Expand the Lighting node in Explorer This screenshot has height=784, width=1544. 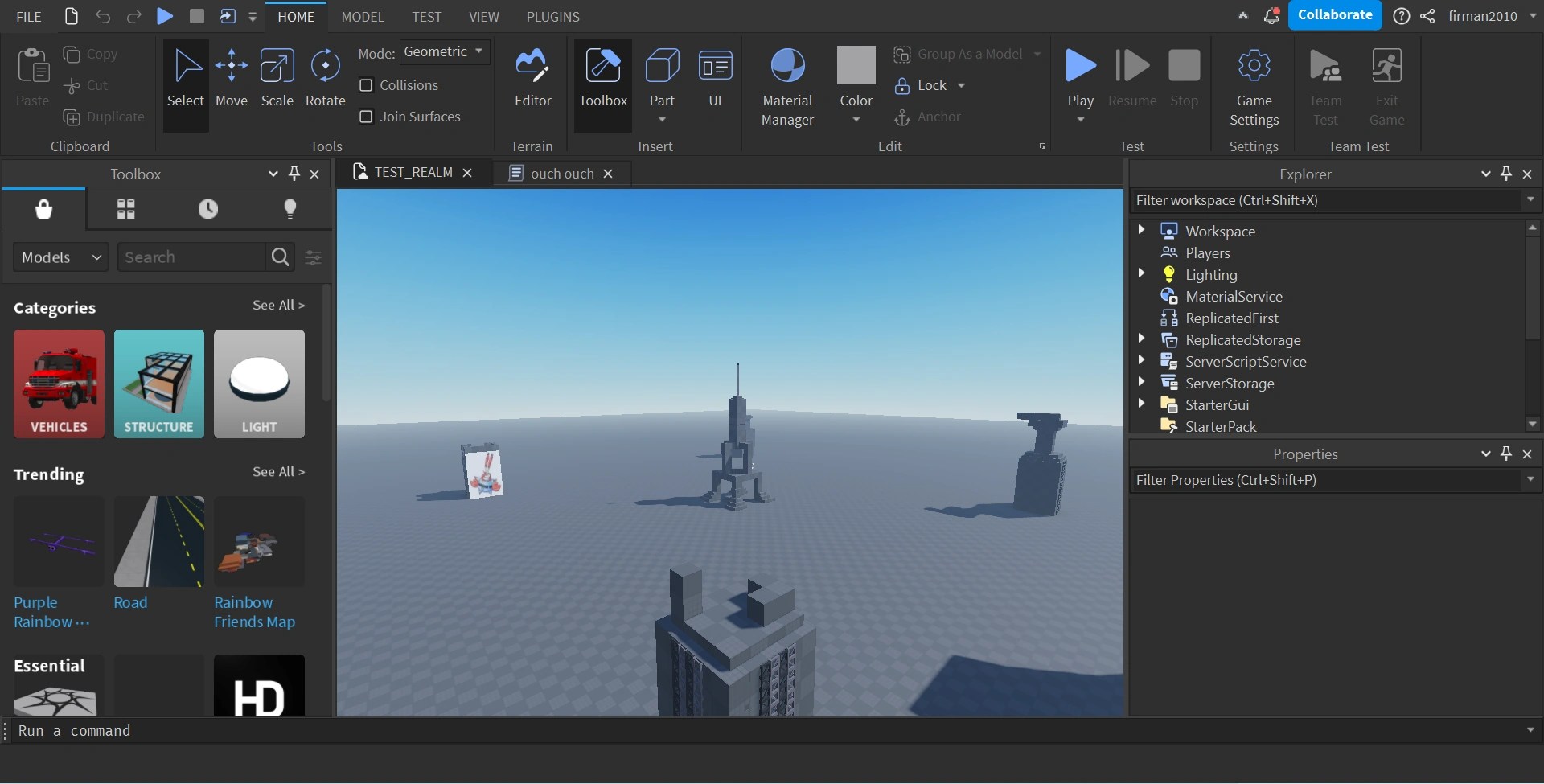pyautogui.click(x=1143, y=273)
